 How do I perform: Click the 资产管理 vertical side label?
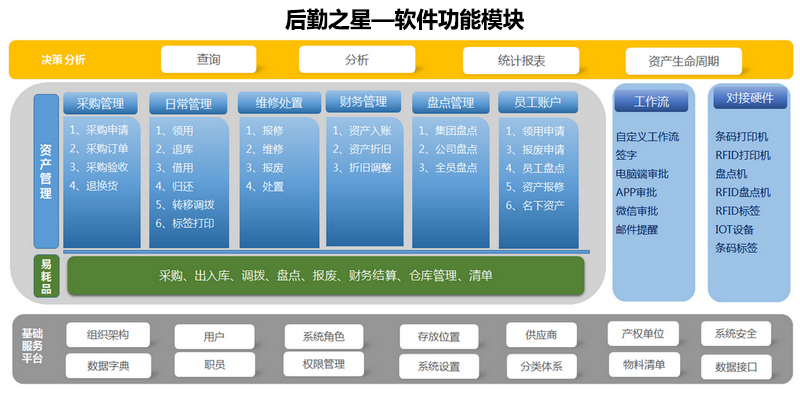46,172
